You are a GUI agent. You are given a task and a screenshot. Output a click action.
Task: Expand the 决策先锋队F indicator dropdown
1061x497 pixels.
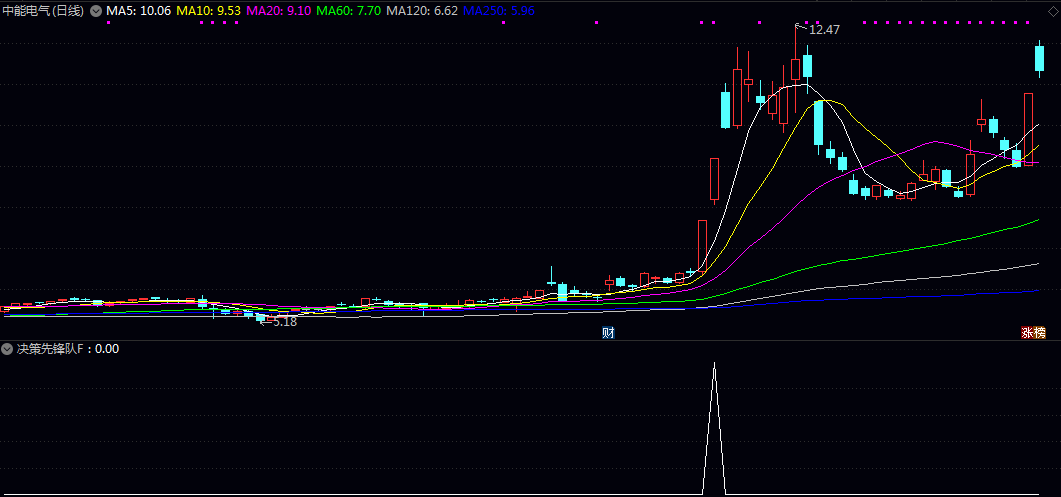click(7, 349)
